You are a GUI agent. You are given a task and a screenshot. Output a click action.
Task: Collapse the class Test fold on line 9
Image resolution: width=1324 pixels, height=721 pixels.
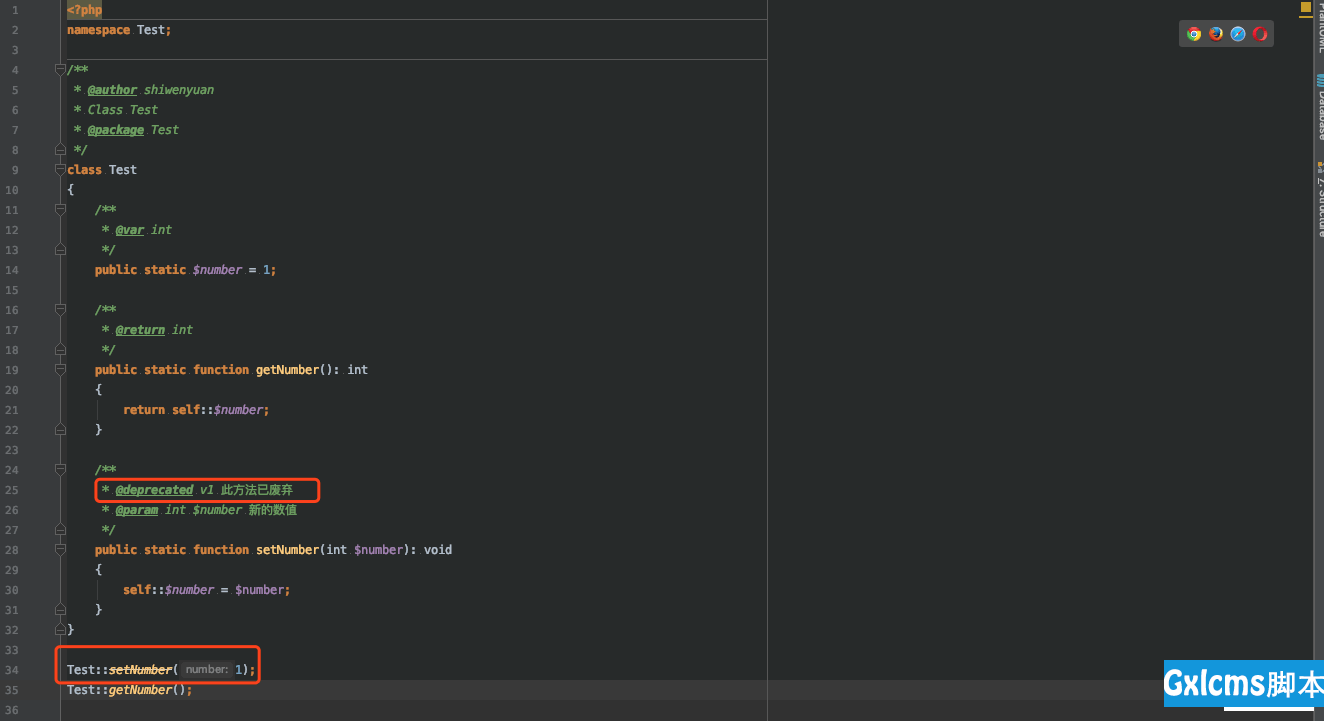[x=60, y=170]
